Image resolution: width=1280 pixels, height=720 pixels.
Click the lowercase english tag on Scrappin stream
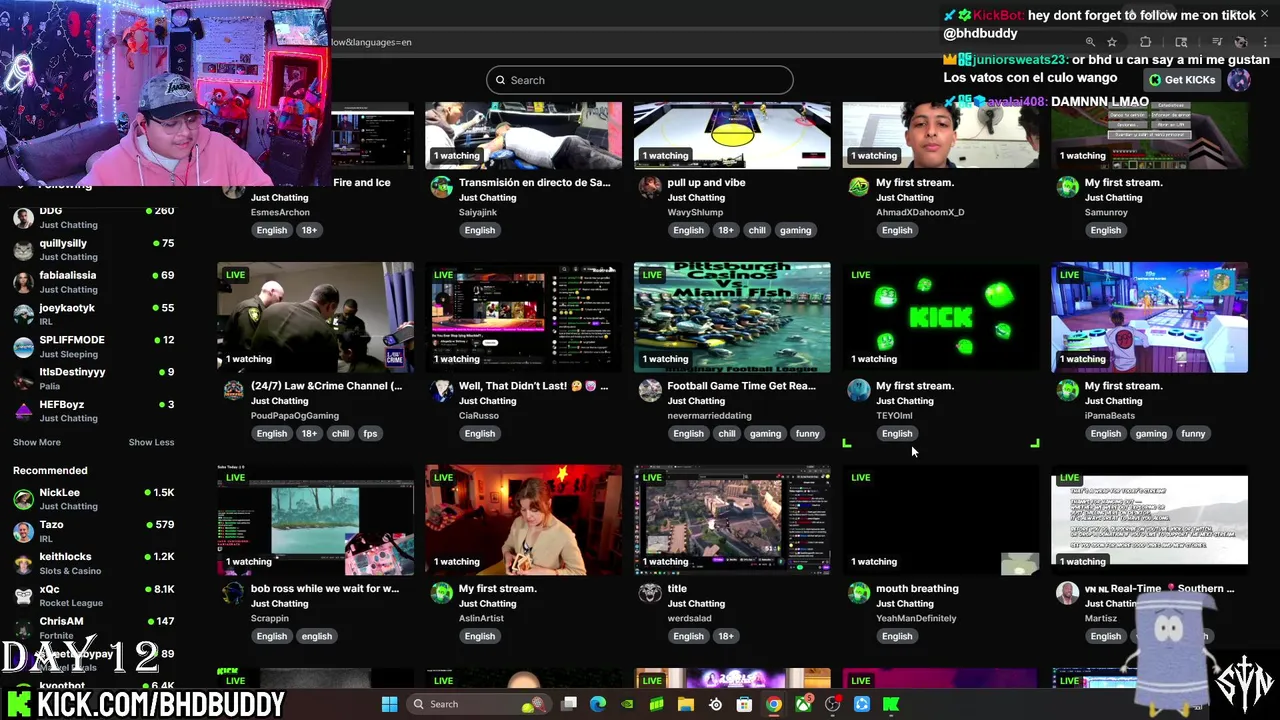tap(316, 636)
